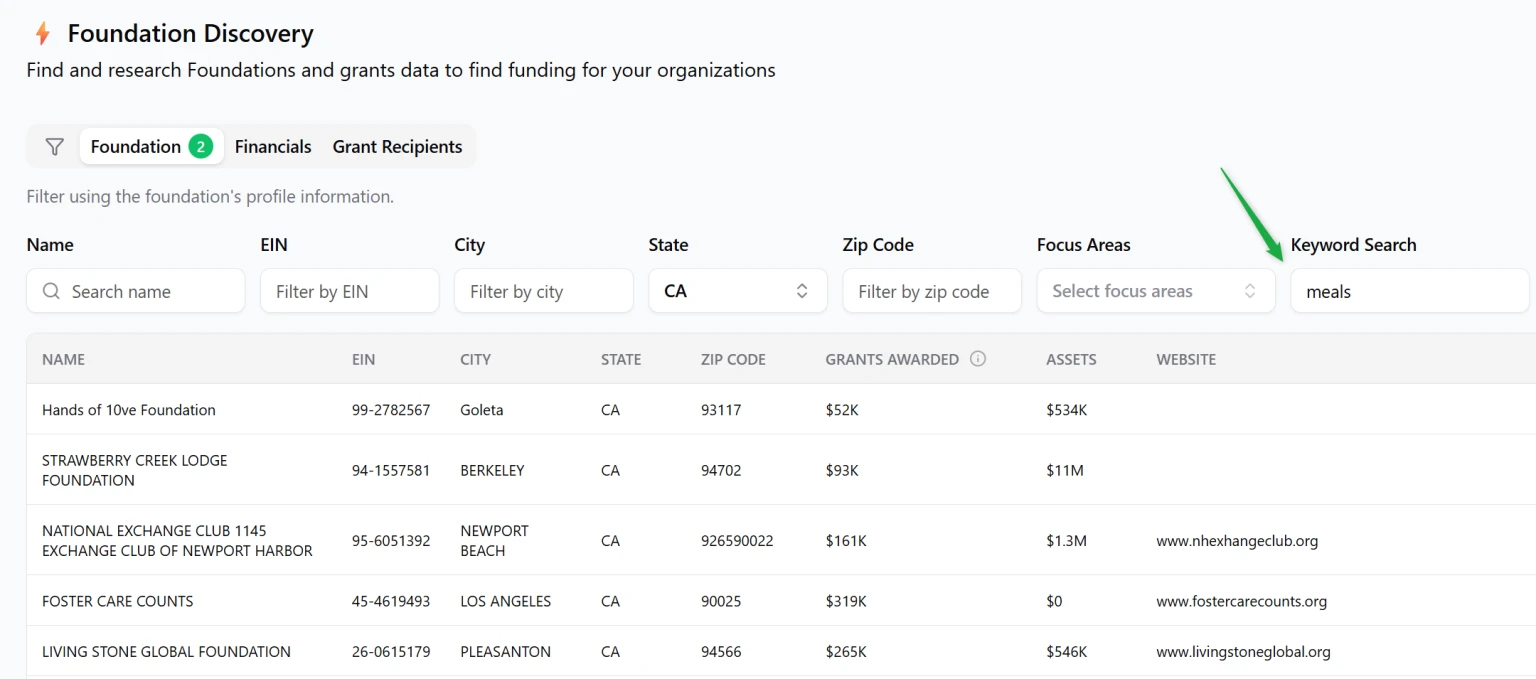Expand the Focus Areas dropdown
1536x679 pixels.
point(1155,291)
